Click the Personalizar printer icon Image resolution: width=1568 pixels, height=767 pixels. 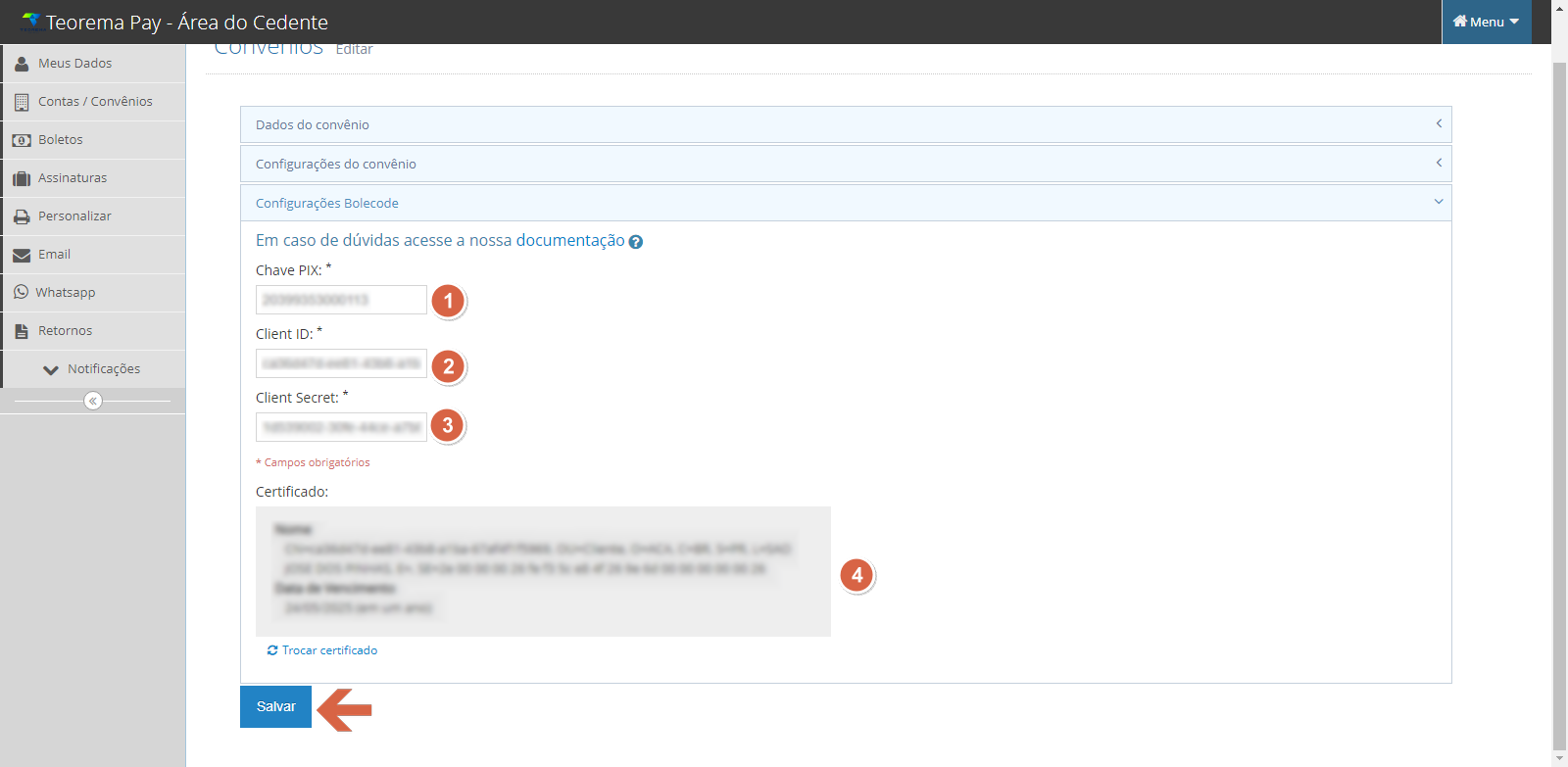(x=22, y=216)
